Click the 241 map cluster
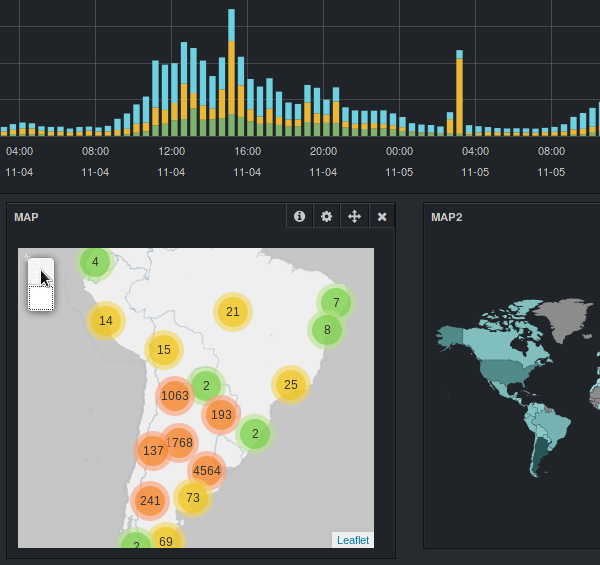The height and width of the screenshot is (565, 600). tap(150, 500)
